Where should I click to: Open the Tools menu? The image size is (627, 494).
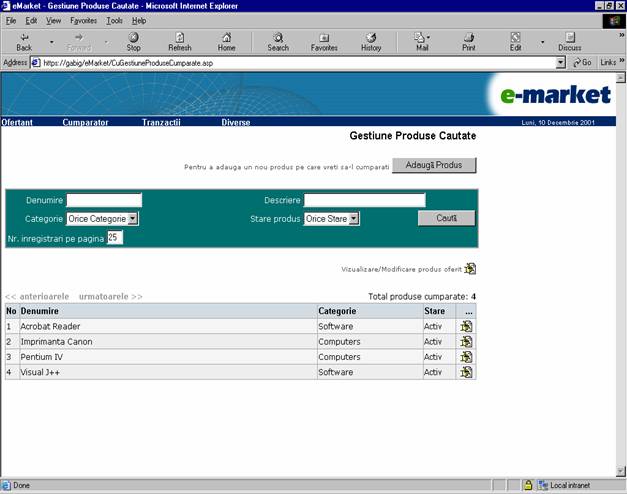[114, 20]
